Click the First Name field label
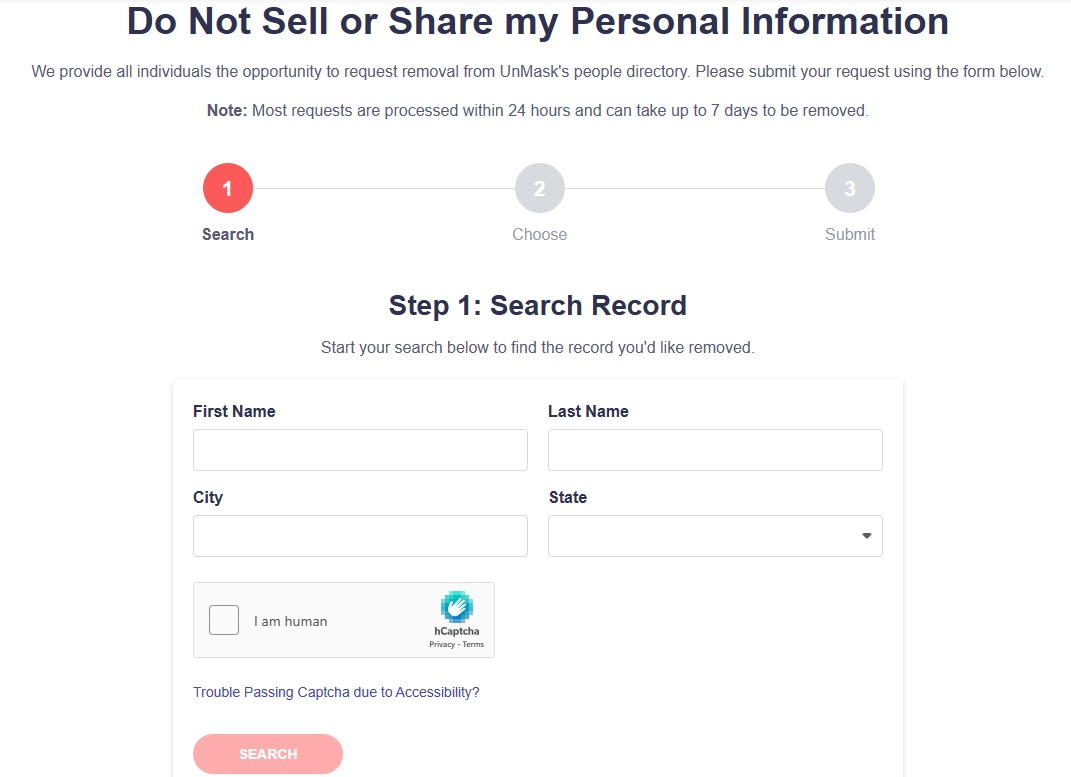 point(234,411)
